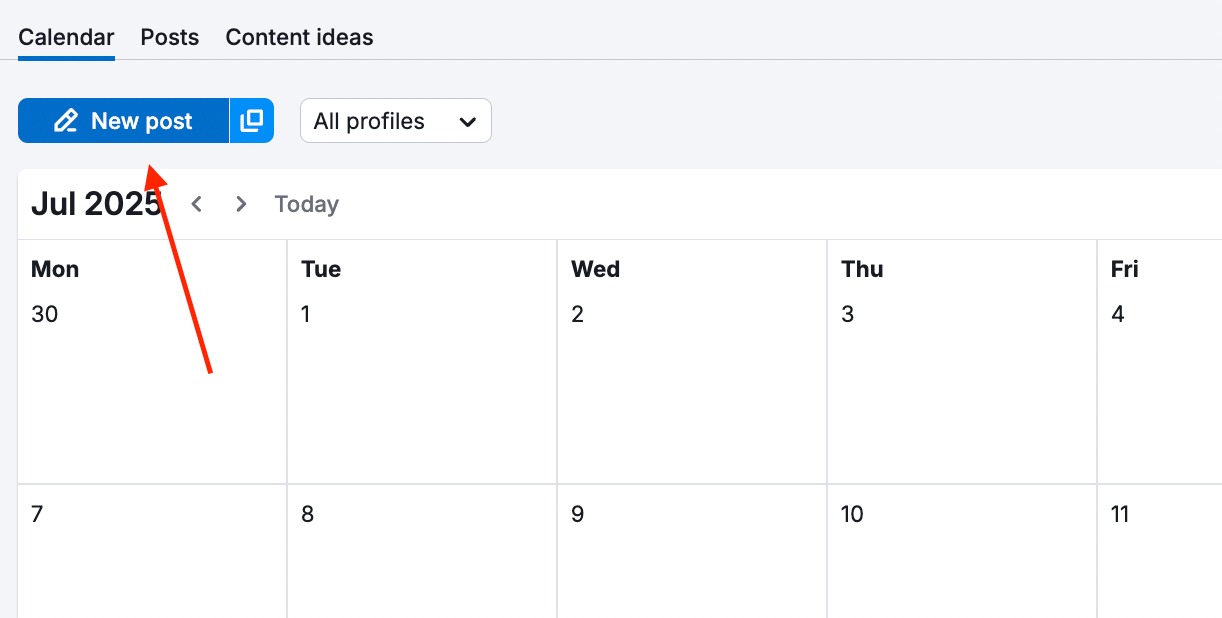
Task: Click the pencil icon in New post
Action: pos(66,121)
